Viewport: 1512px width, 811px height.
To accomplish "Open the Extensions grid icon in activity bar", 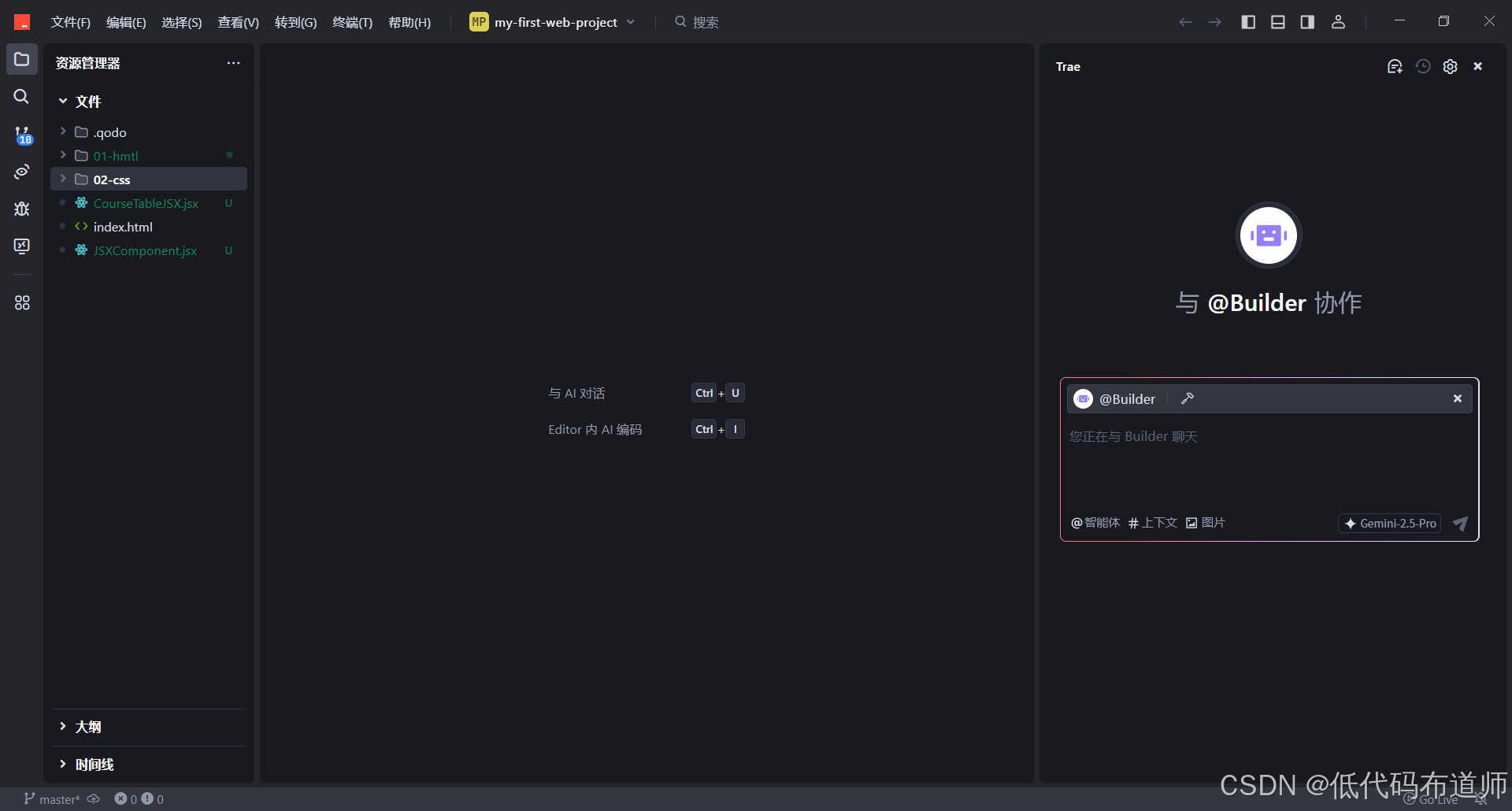I will [x=22, y=302].
